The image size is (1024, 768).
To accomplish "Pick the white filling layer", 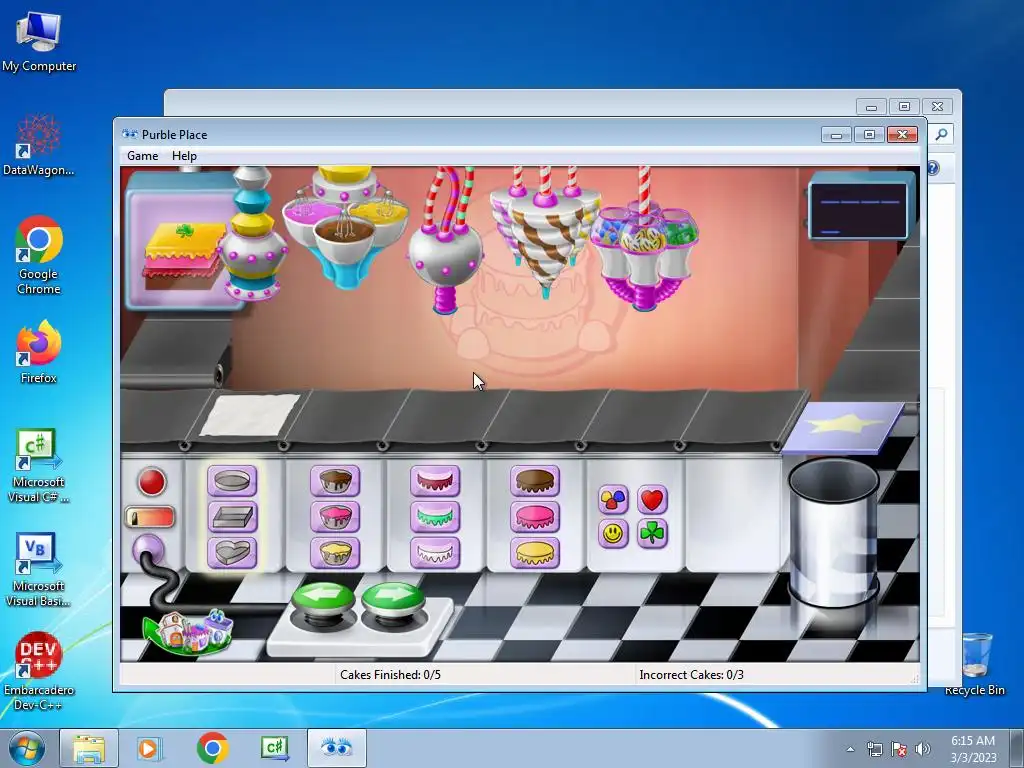I will [435, 552].
